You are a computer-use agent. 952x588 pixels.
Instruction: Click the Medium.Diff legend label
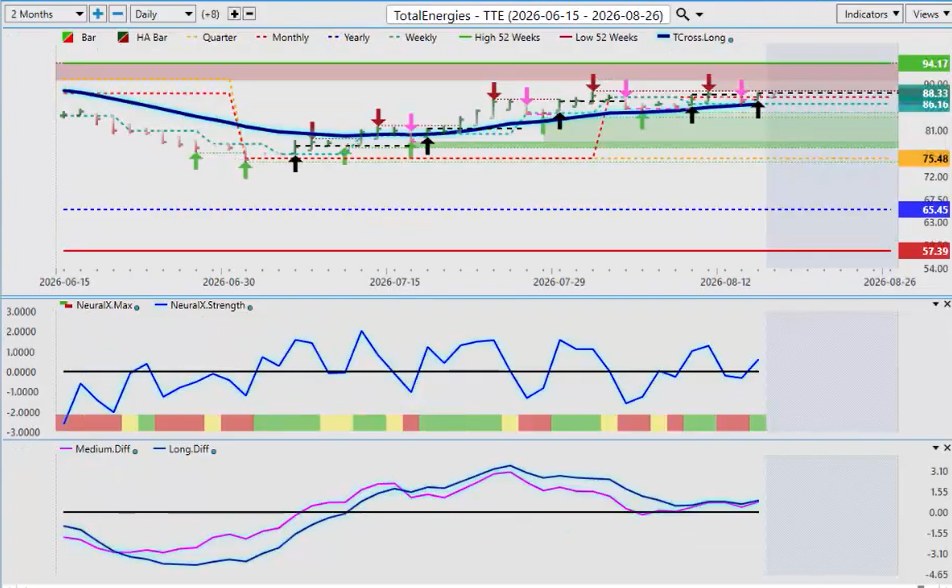click(103, 449)
